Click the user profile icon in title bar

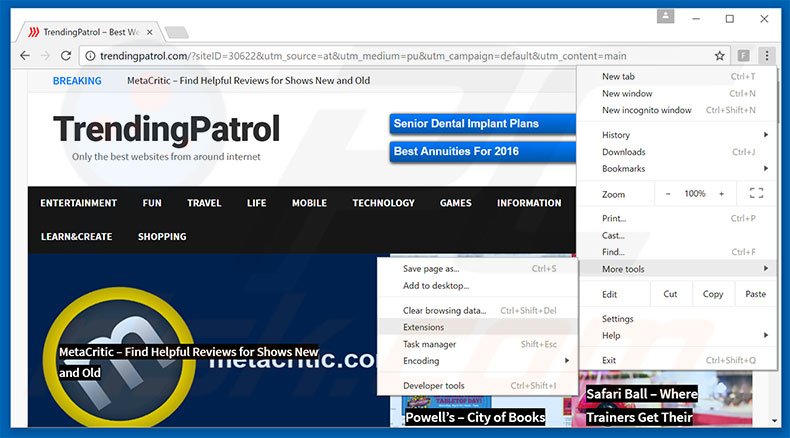(665, 16)
